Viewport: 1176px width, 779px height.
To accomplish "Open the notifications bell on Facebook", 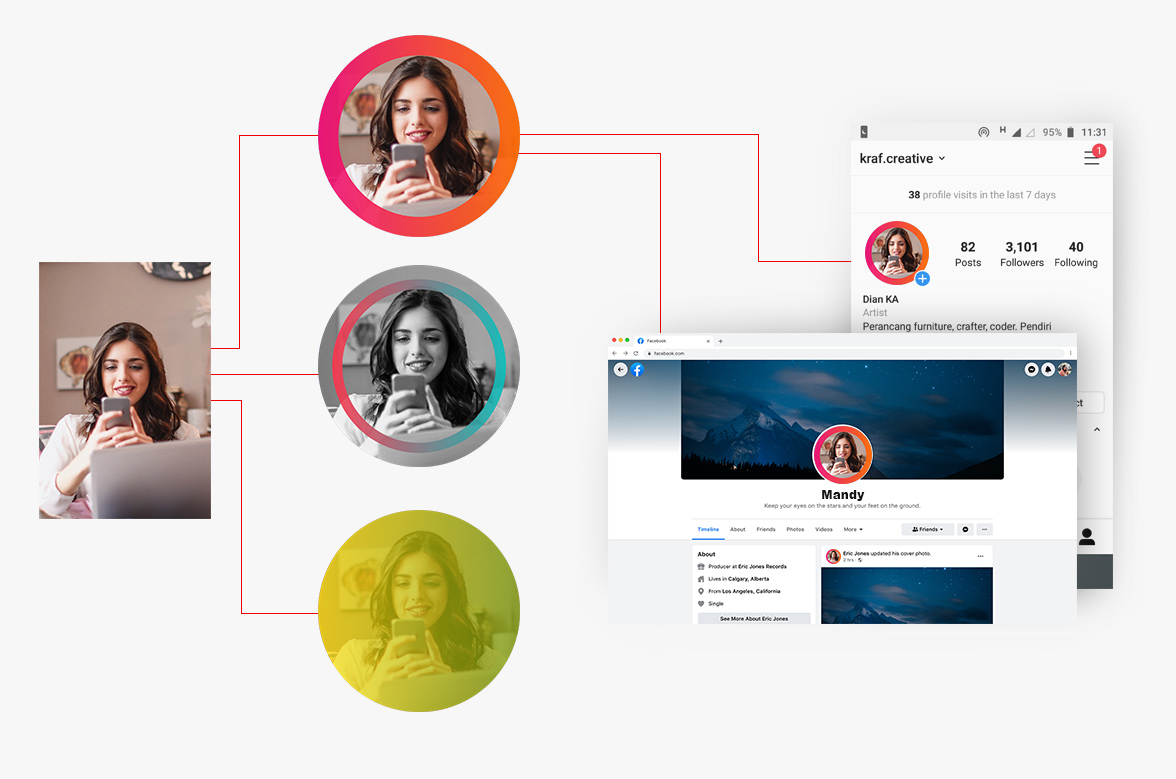I will pyautogui.click(x=1048, y=369).
